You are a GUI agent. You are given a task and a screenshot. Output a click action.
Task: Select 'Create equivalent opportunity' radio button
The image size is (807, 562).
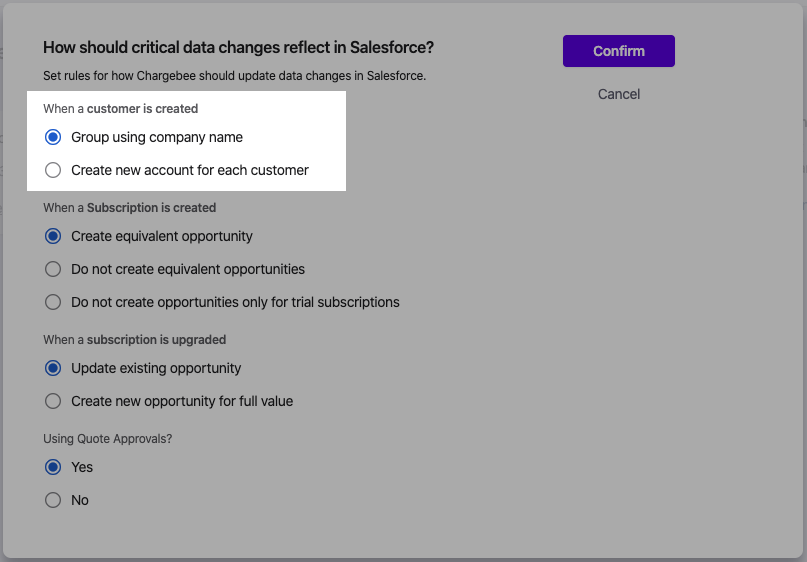53,237
